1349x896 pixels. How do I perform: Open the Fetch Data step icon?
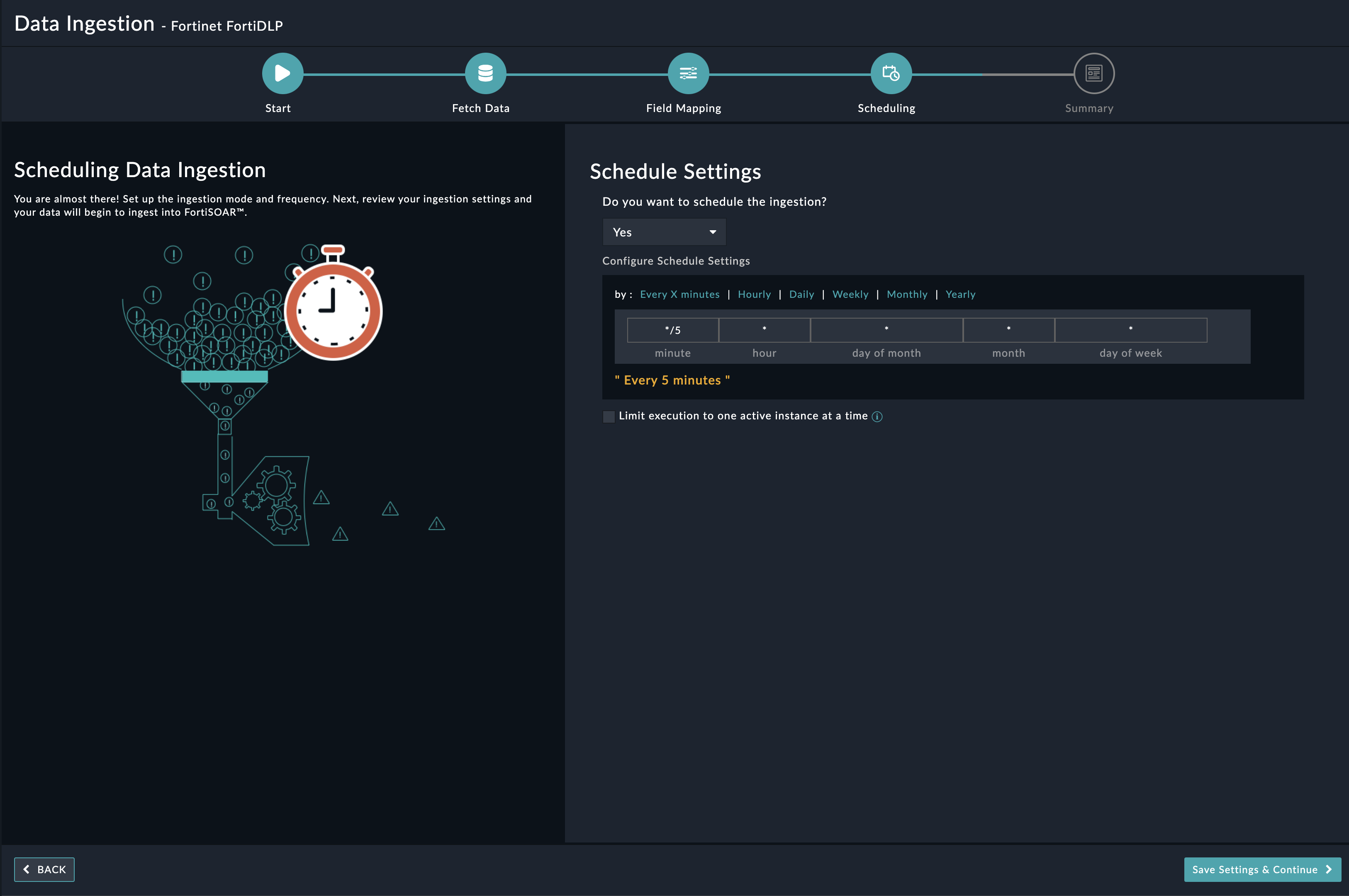point(485,73)
